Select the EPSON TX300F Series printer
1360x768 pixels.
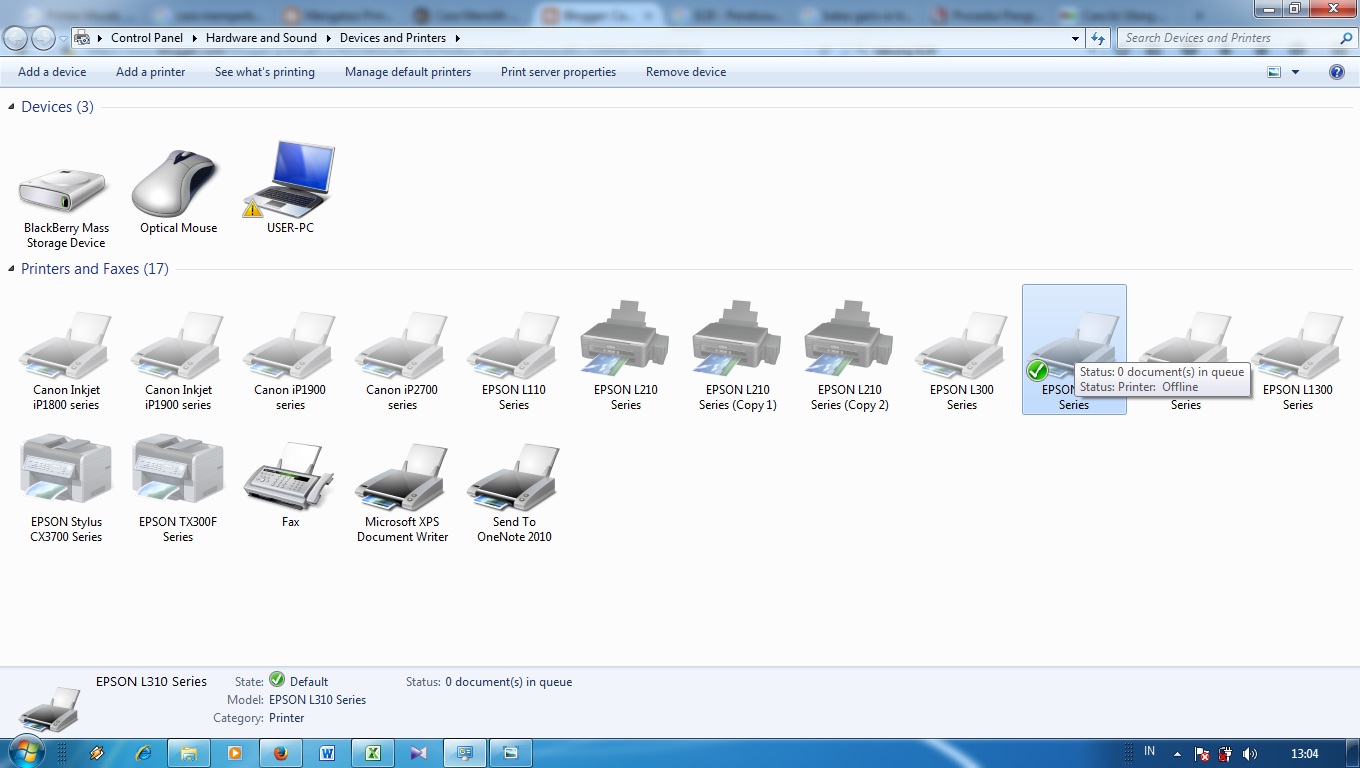178,490
